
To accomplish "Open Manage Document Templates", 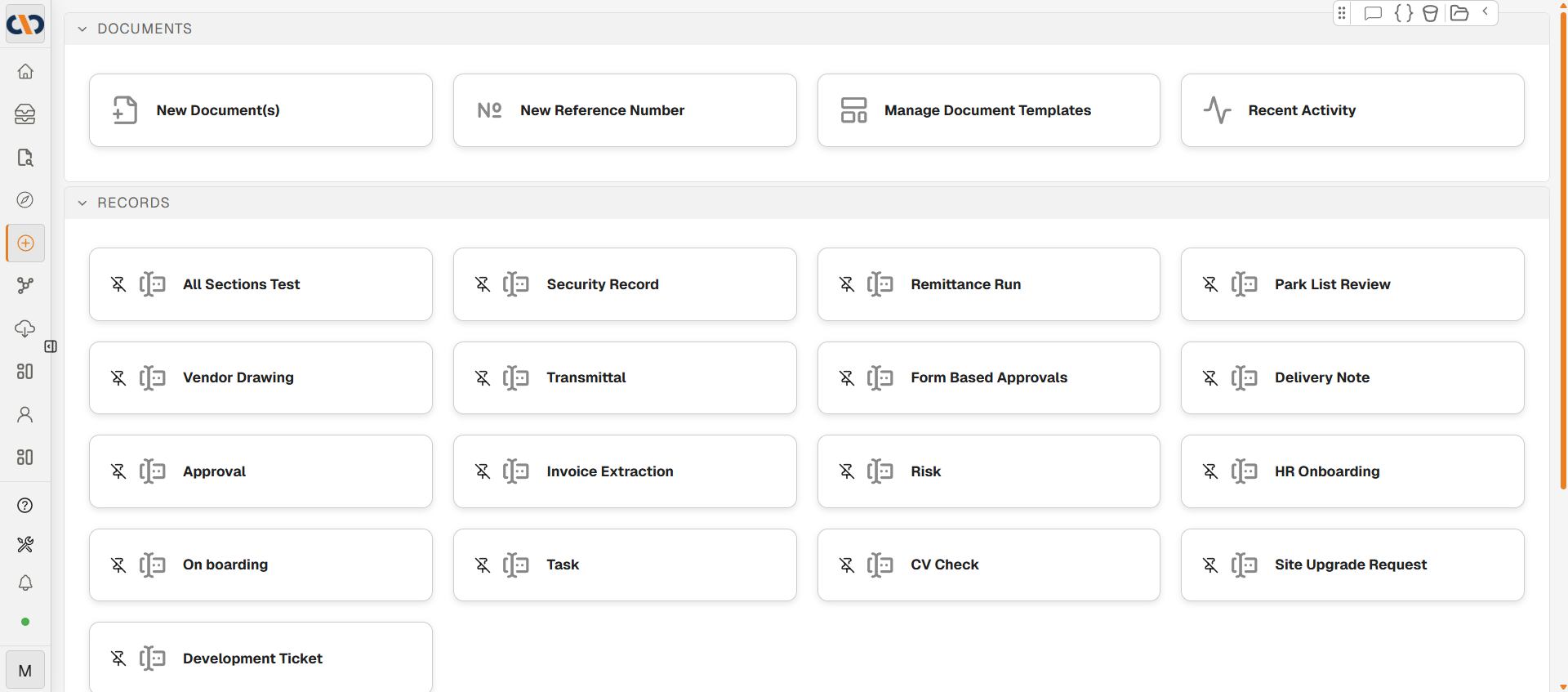I will click(988, 110).
